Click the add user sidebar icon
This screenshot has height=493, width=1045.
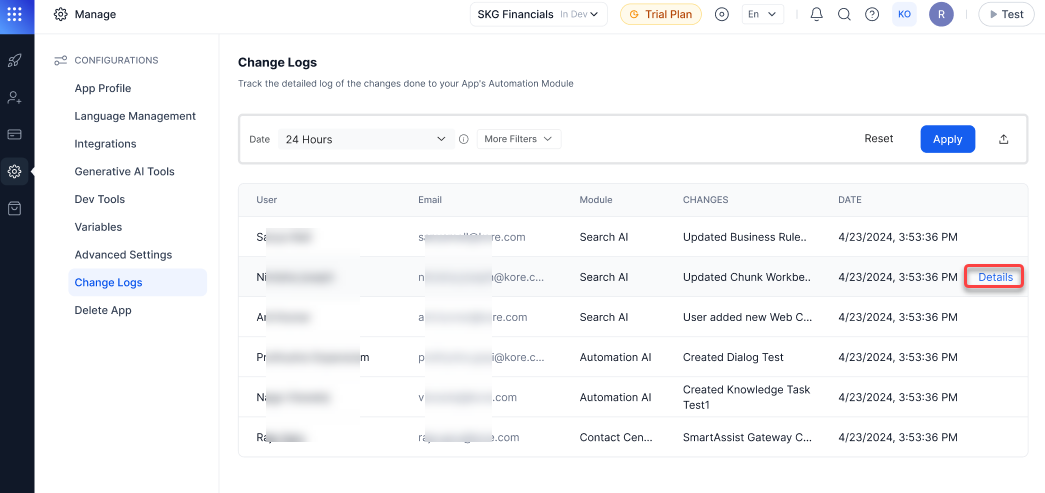point(15,97)
